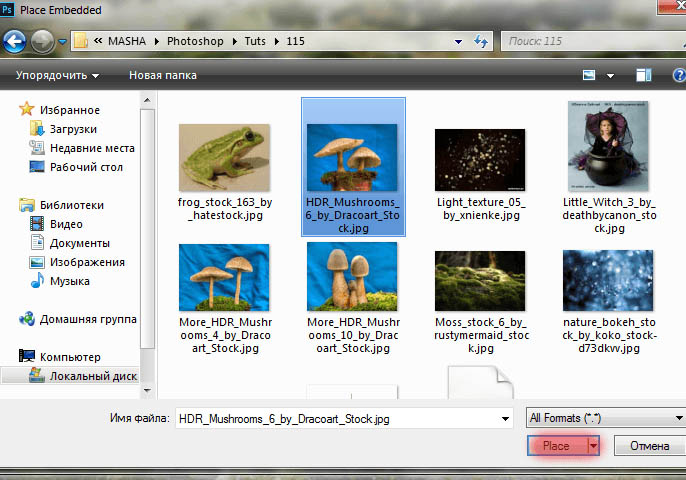
Task: Toggle the preview pane icon
Action: [x=644, y=75]
